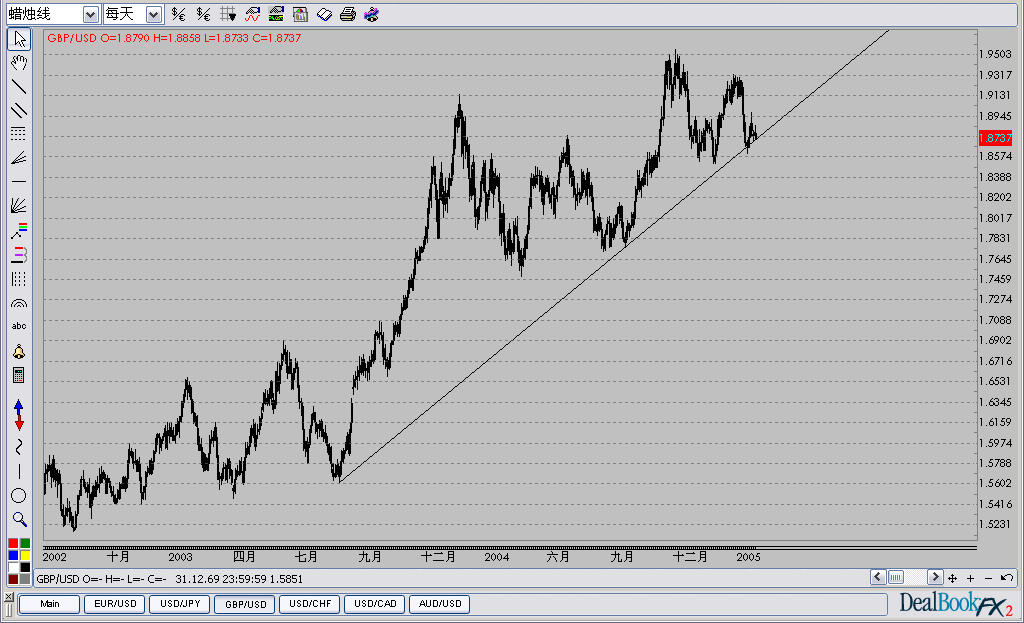
Task: Click the horizontal scrollbar right arrow
Action: click(935, 577)
